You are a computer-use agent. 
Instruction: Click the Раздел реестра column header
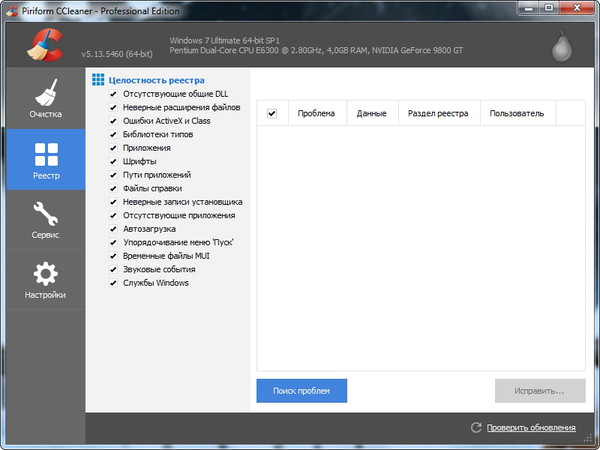438,114
